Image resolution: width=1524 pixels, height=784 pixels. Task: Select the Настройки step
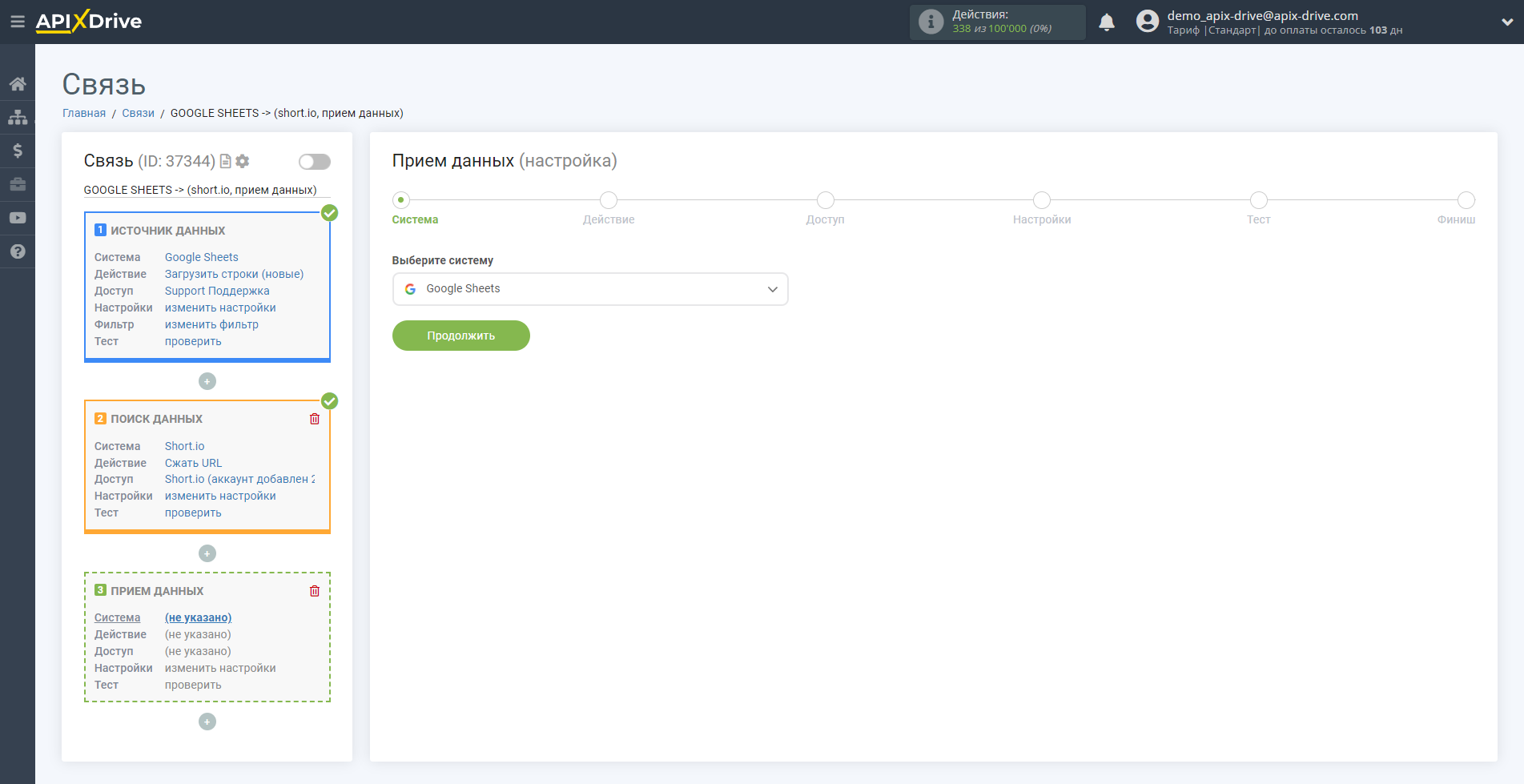[1042, 200]
